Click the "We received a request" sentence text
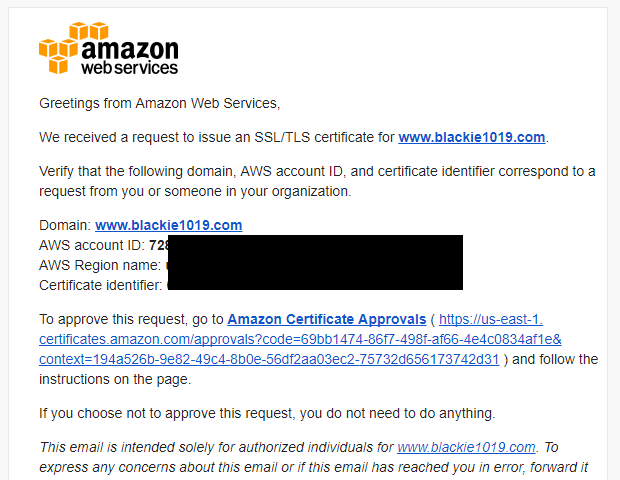 217,137
